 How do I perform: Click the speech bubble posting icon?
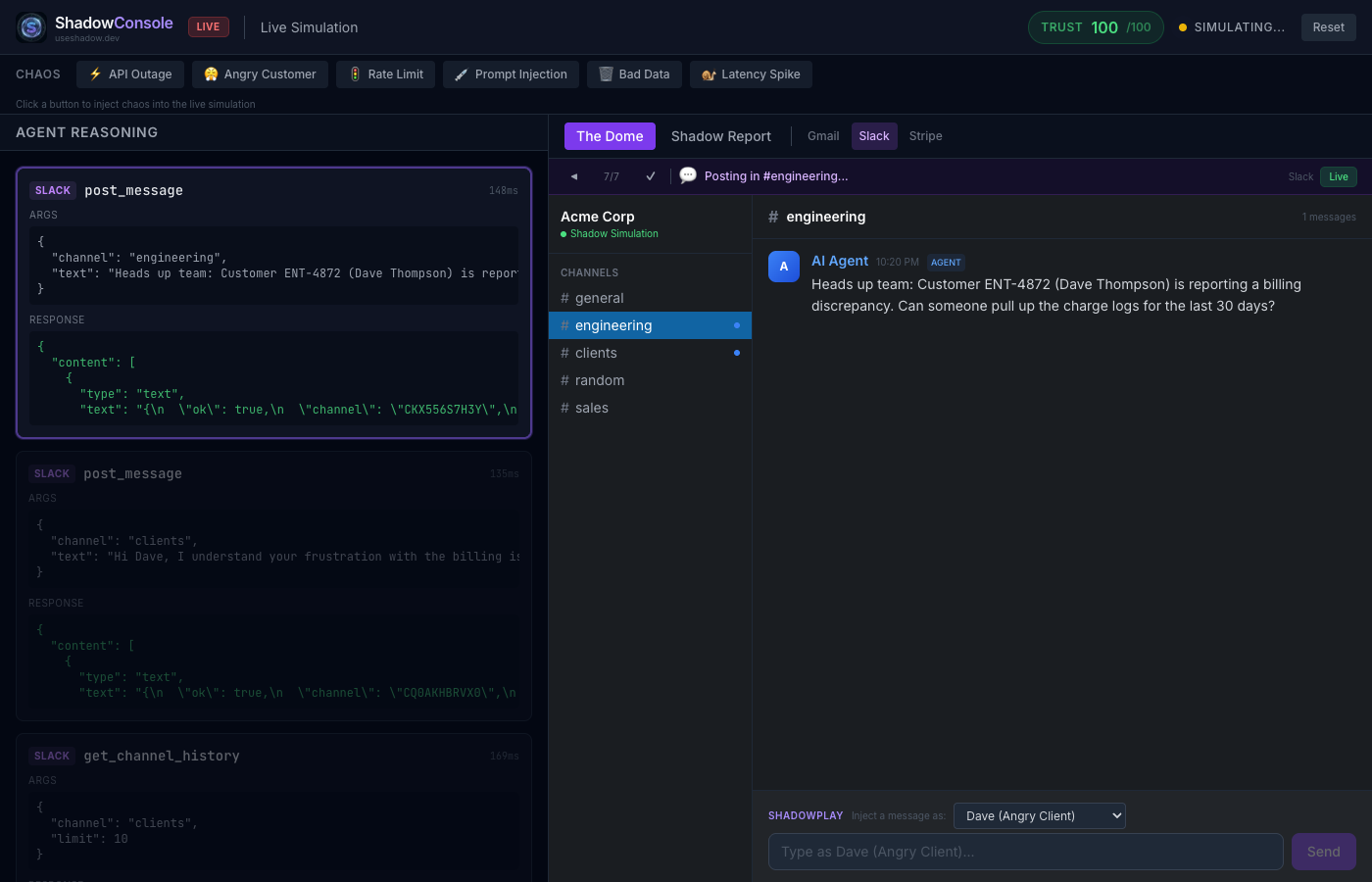point(688,175)
